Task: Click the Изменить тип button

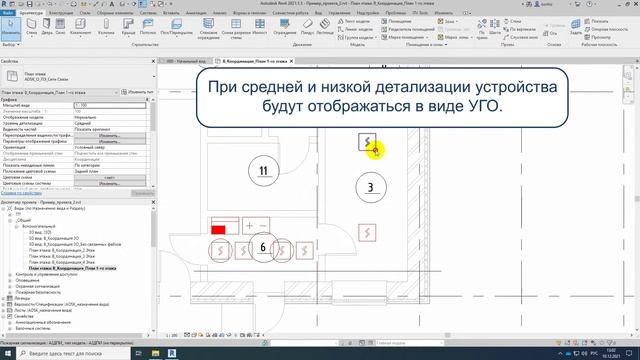Action: [137, 93]
